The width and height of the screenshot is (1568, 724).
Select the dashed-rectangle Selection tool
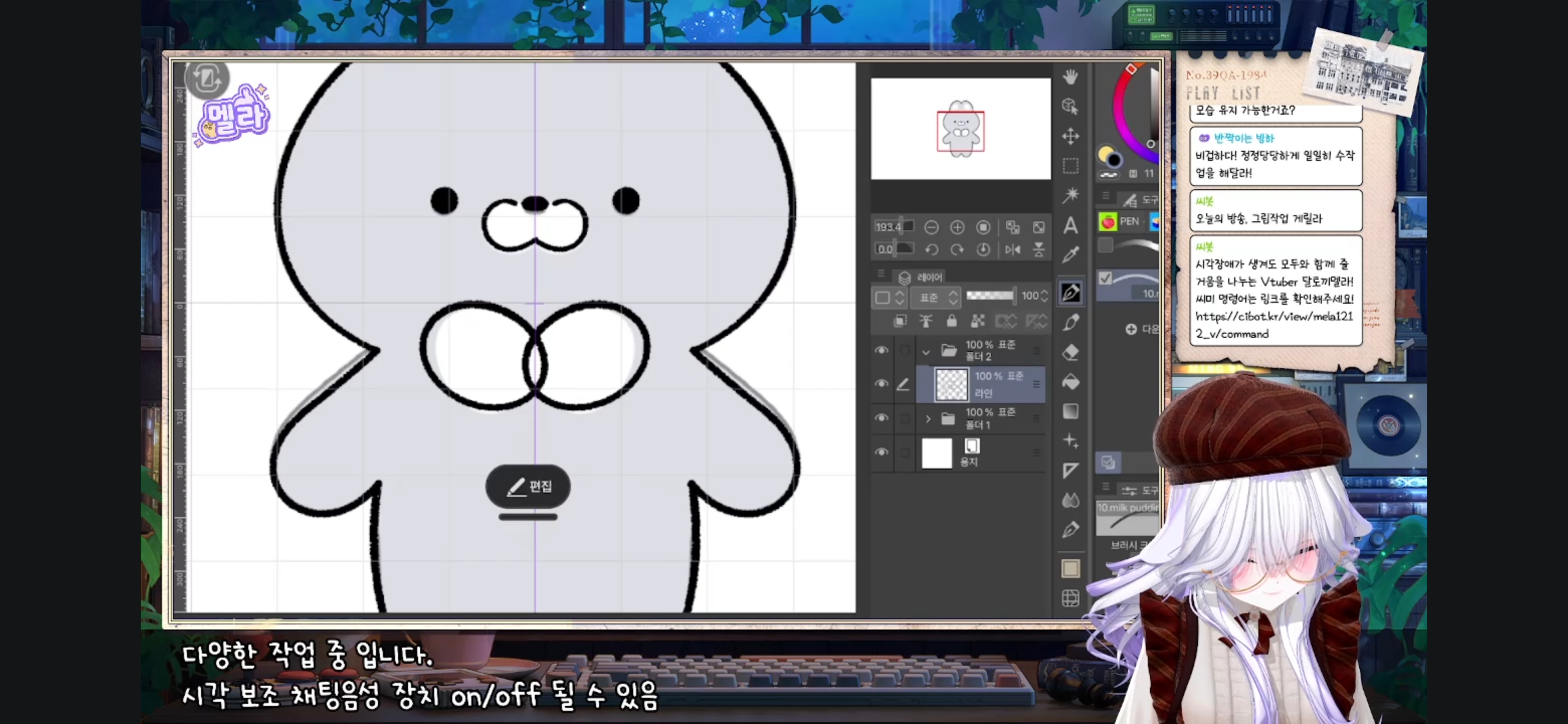click(1070, 165)
